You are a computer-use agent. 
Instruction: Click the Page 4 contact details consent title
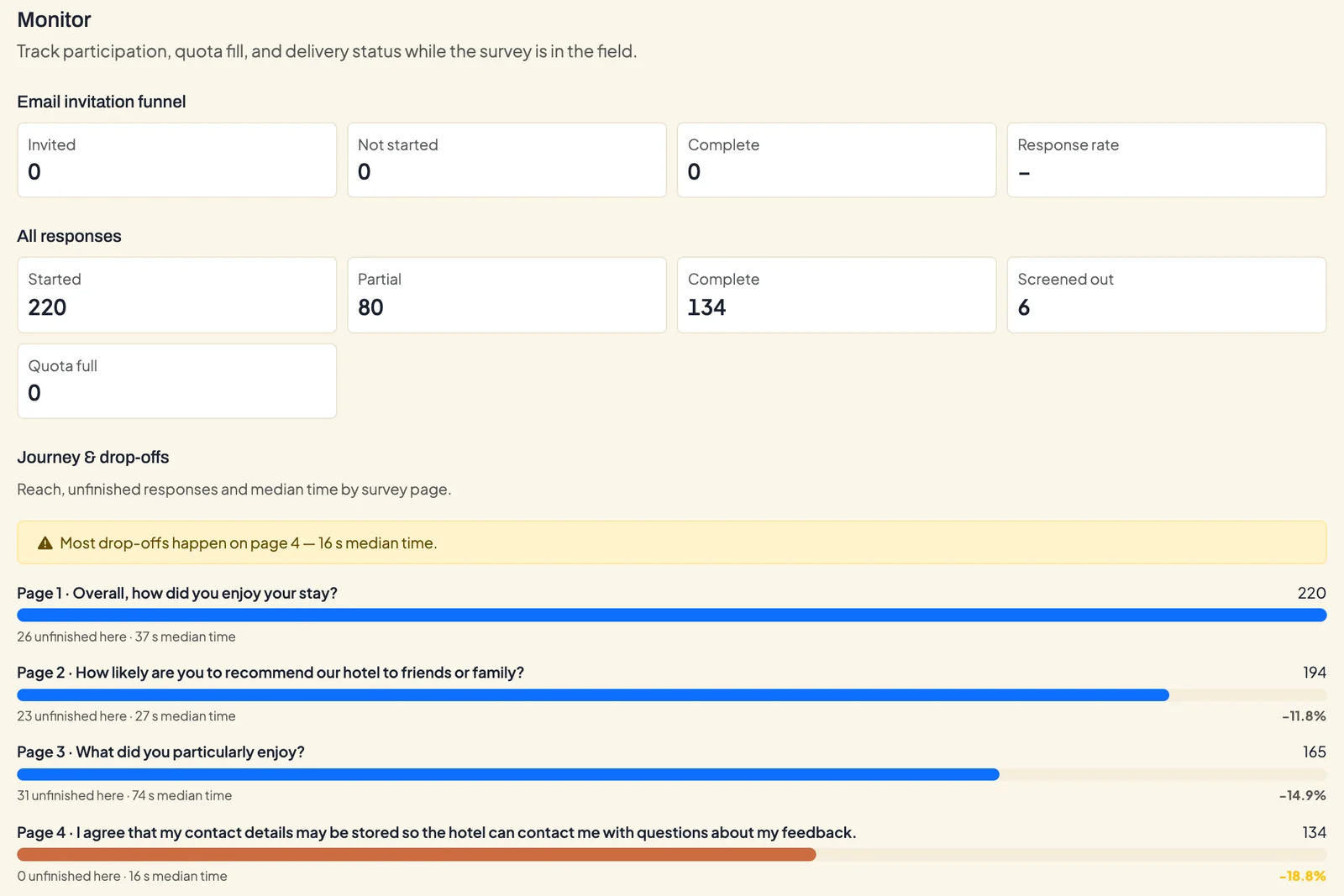tap(437, 833)
